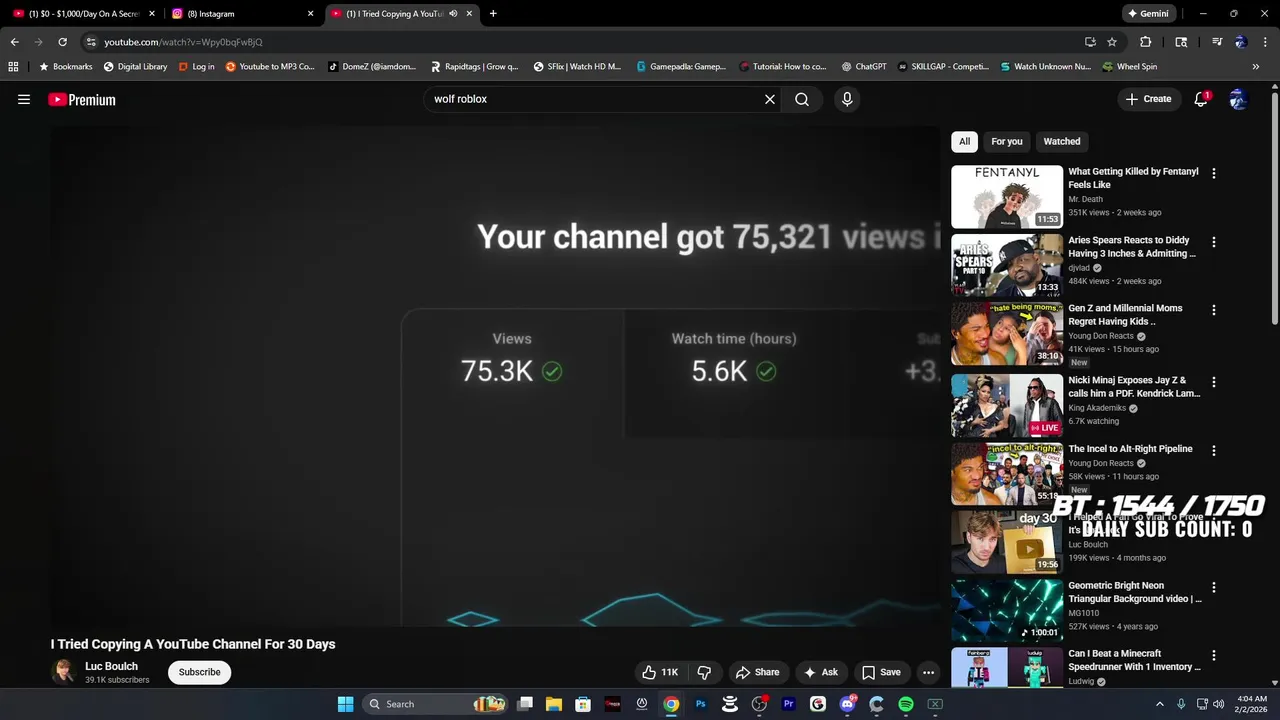Image resolution: width=1280 pixels, height=720 pixels.
Task: Open Chrome media controls icon
Action: click(x=1217, y=42)
